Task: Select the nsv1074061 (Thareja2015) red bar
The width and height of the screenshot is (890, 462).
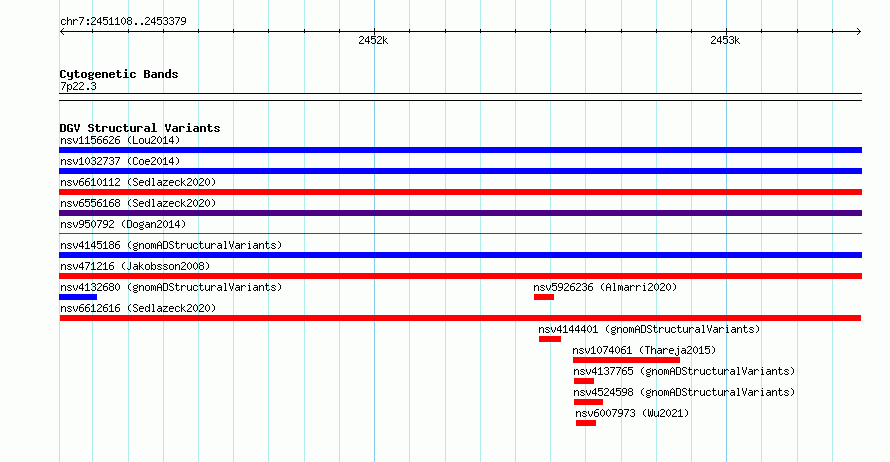Action: pos(627,360)
